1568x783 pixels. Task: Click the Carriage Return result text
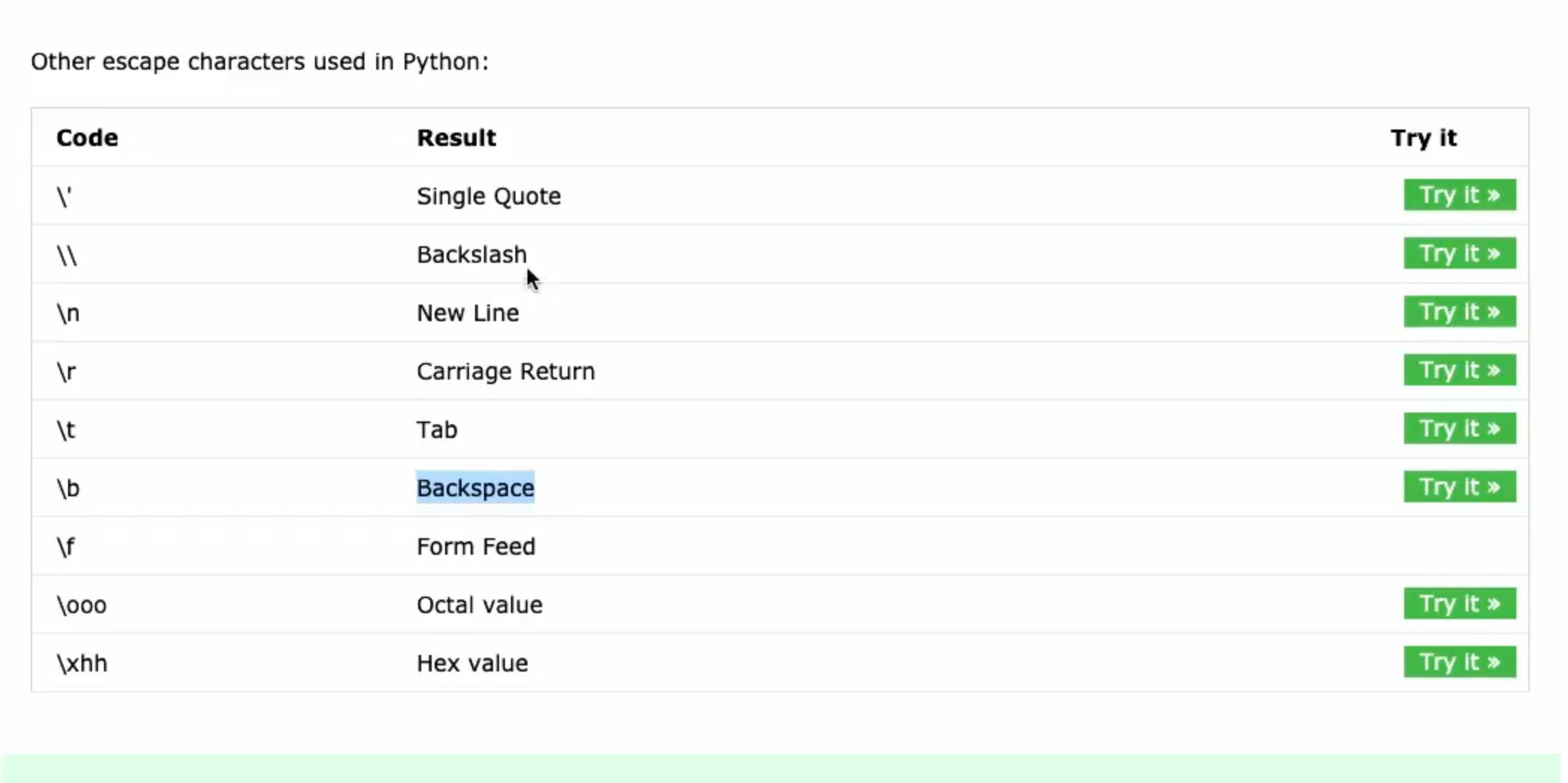pyautogui.click(x=506, y=371)
